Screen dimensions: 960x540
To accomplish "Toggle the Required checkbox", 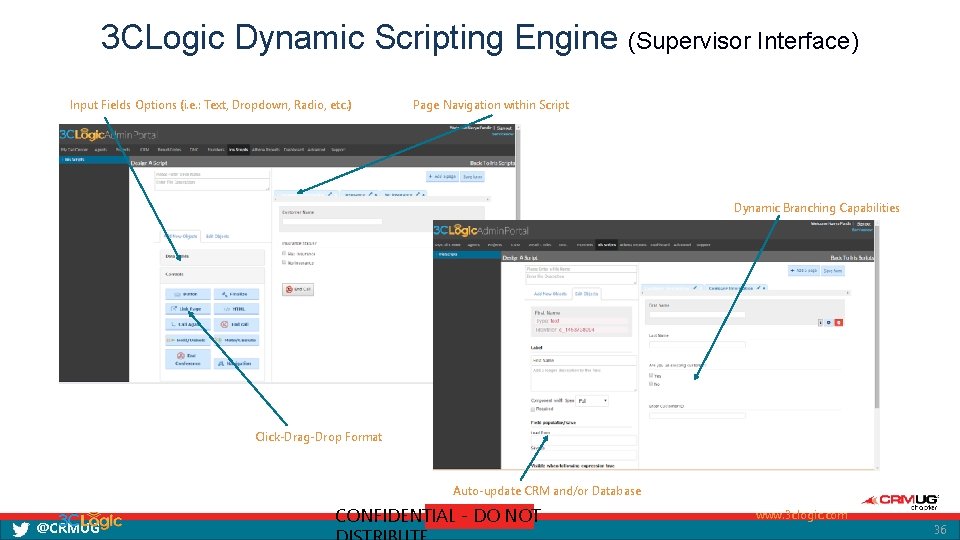I will (x=533, y=409).
